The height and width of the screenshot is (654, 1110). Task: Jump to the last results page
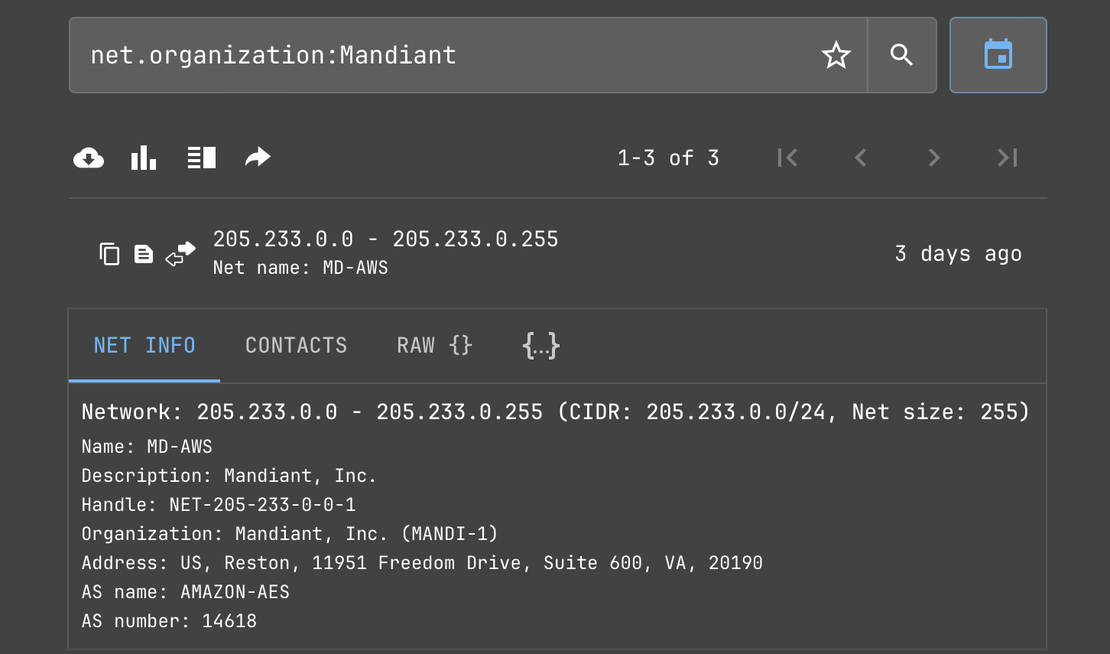click(x=1006, y=157)
